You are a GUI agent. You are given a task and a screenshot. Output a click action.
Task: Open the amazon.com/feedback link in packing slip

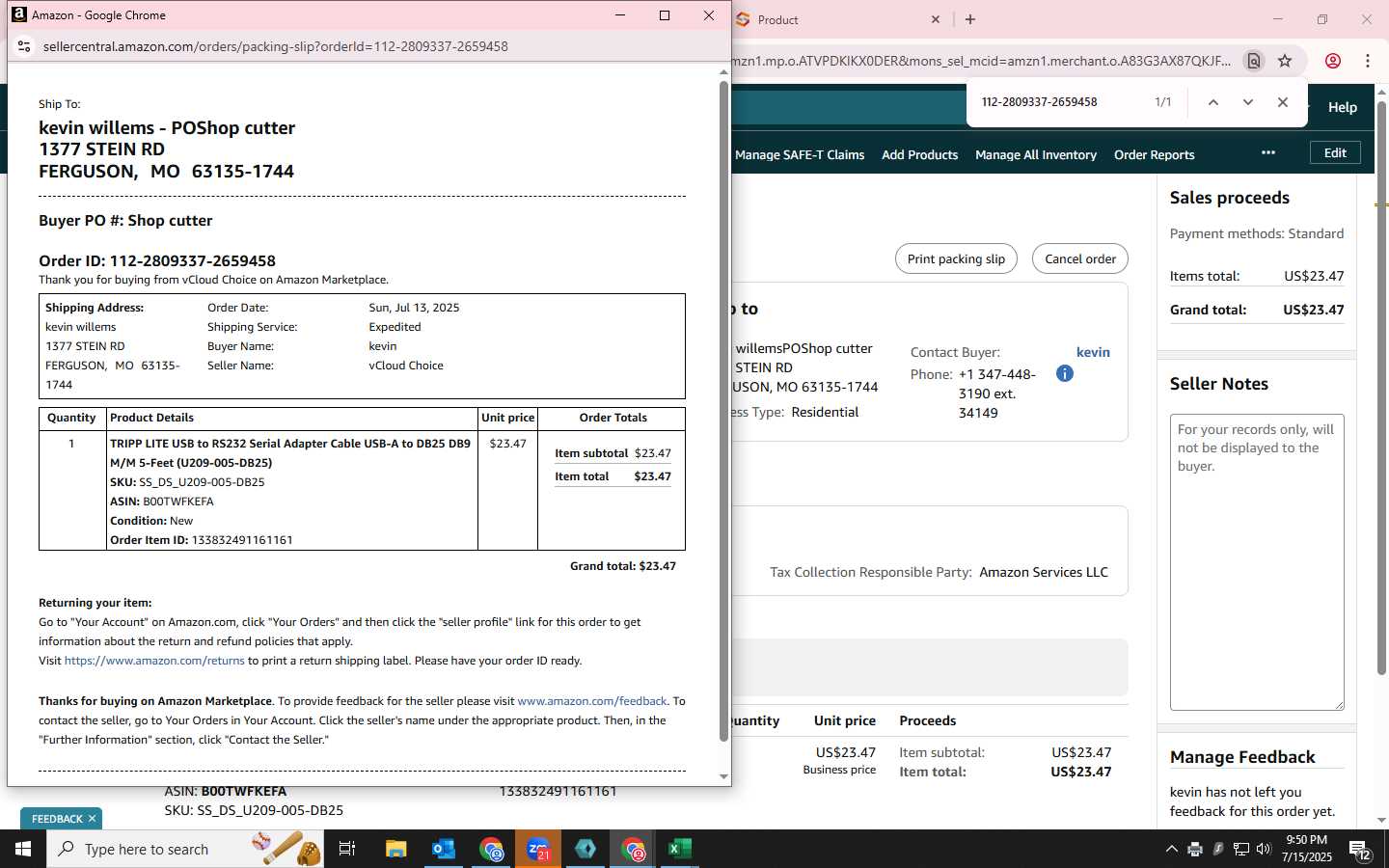tap(592, 701)
